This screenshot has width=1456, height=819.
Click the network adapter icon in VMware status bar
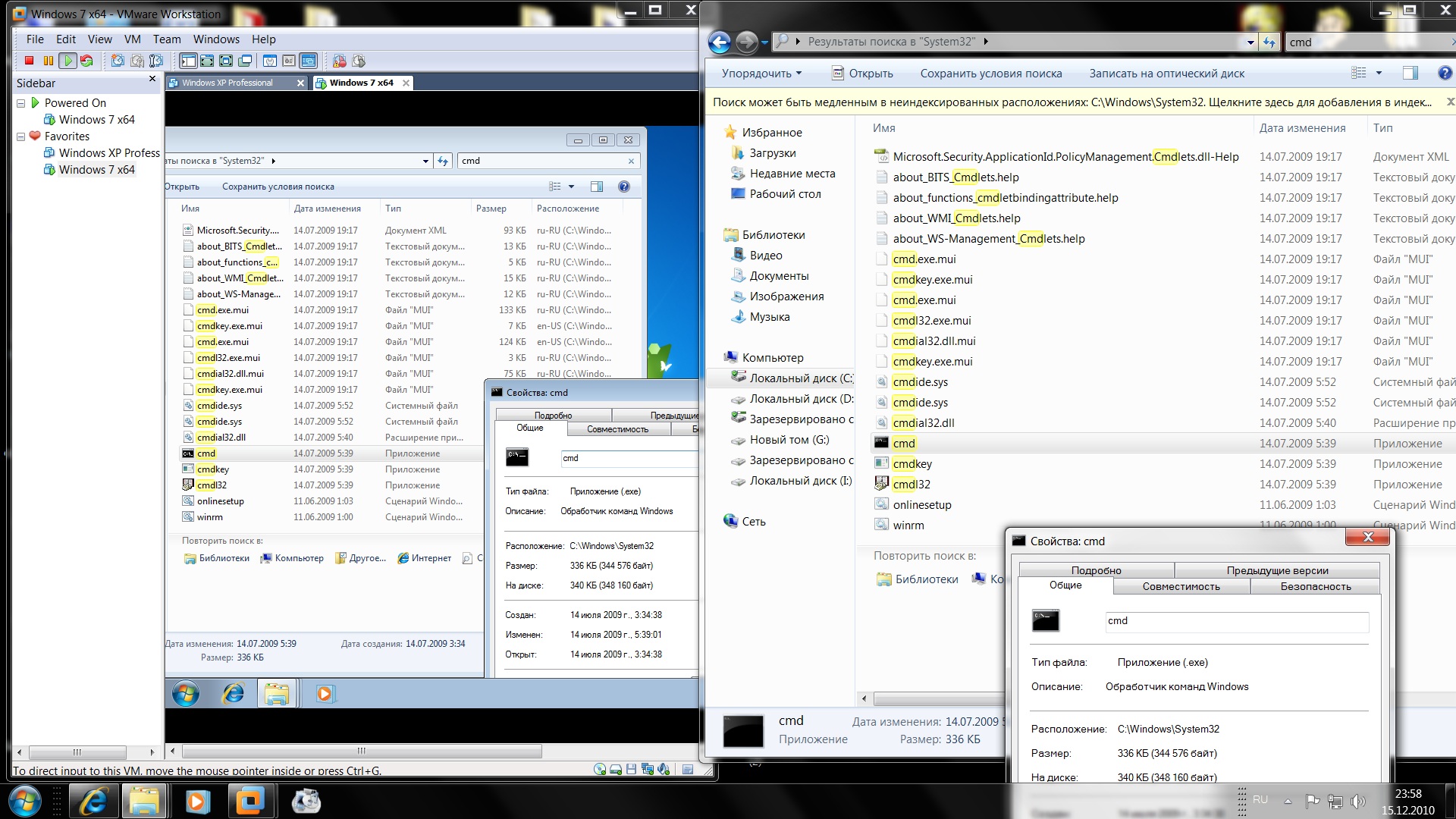pos(647,770)
